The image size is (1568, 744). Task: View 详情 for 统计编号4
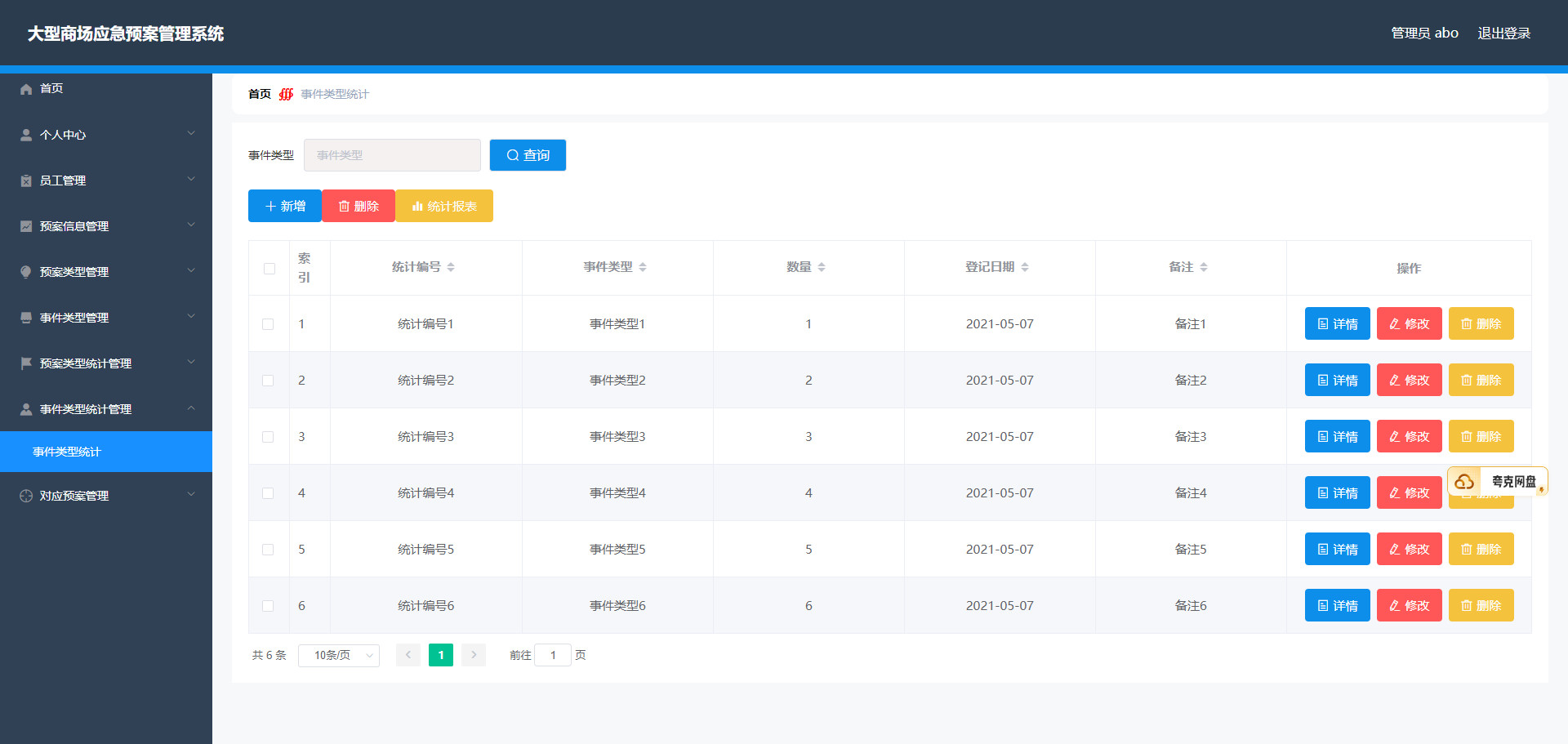click(1338, 492)
